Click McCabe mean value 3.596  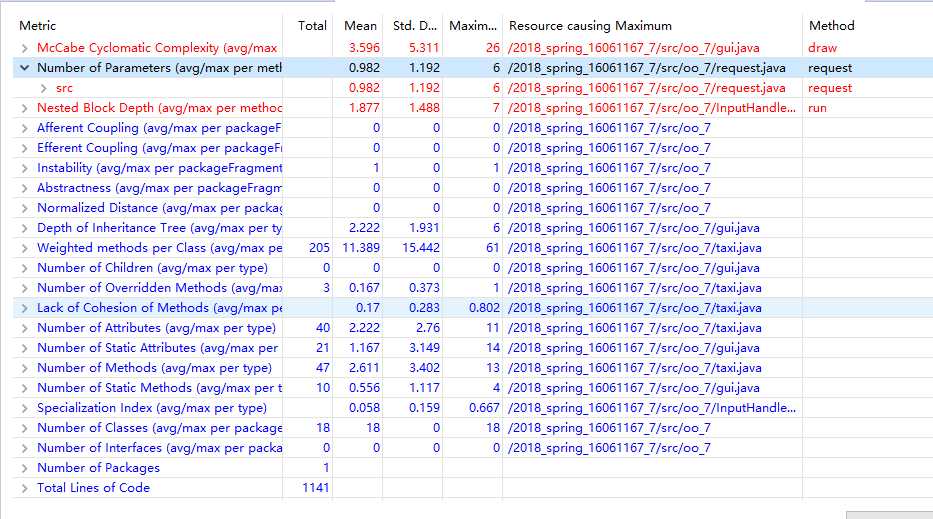364,48
